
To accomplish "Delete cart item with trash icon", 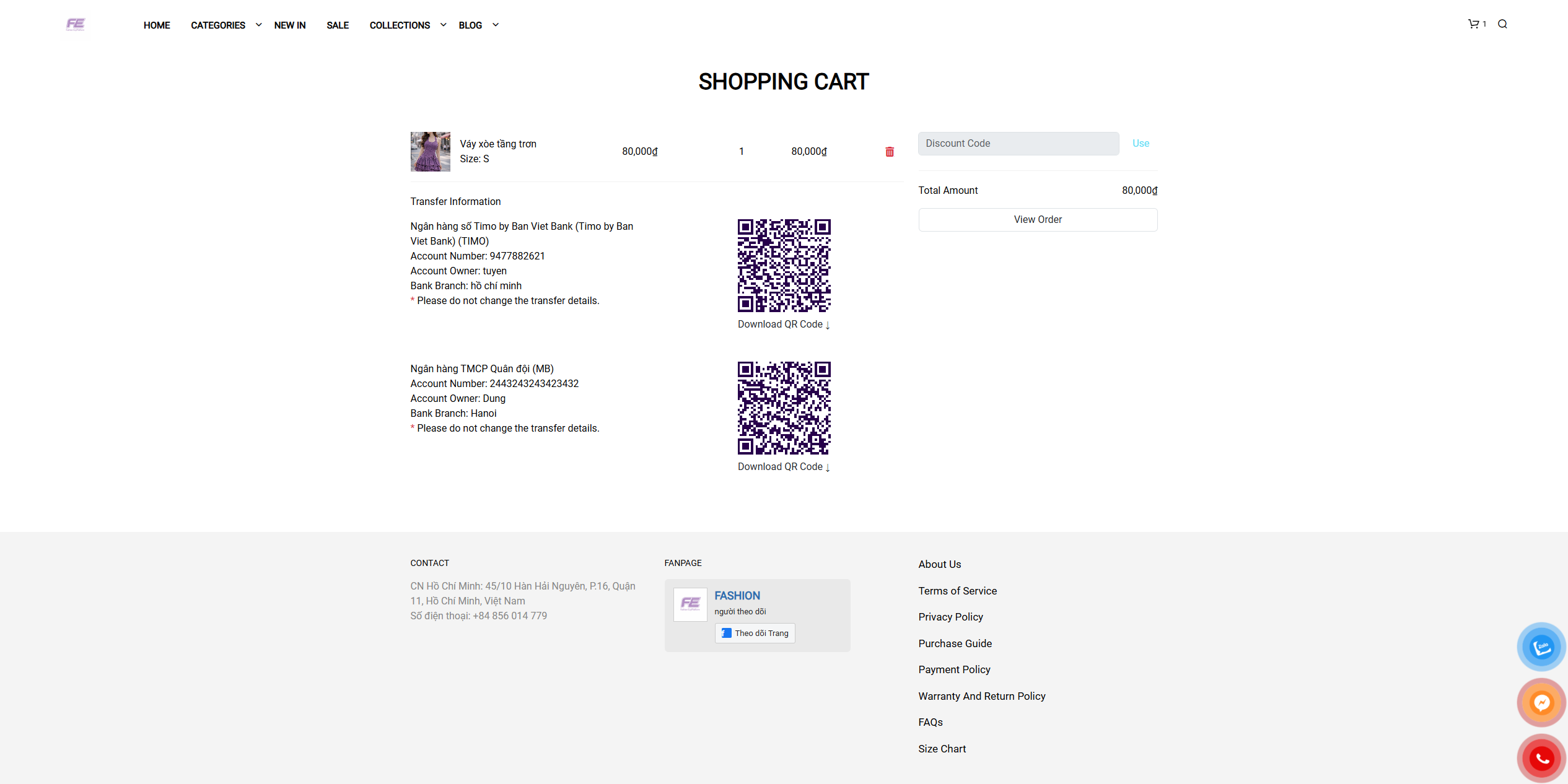I will 889,152.
